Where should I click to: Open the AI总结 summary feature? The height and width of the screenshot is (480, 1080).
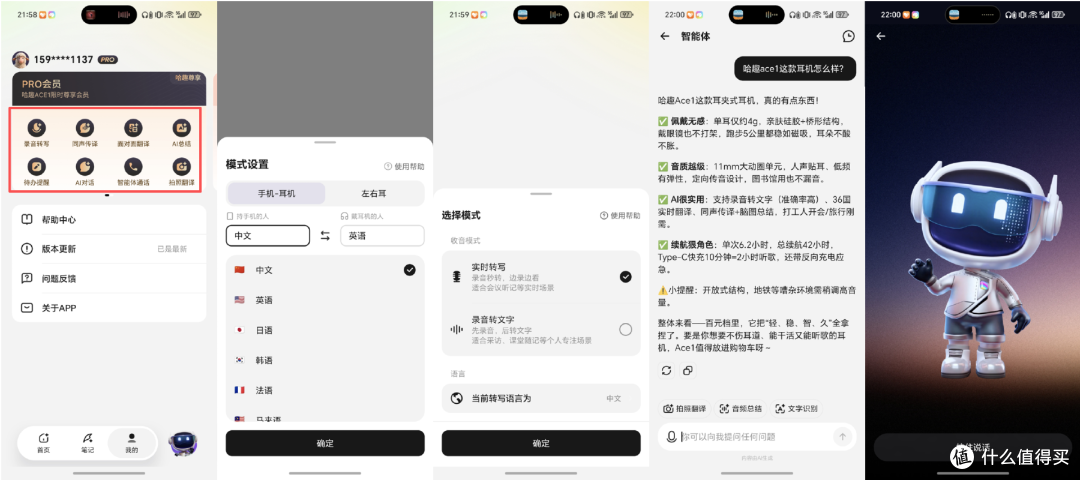(181, 133)
